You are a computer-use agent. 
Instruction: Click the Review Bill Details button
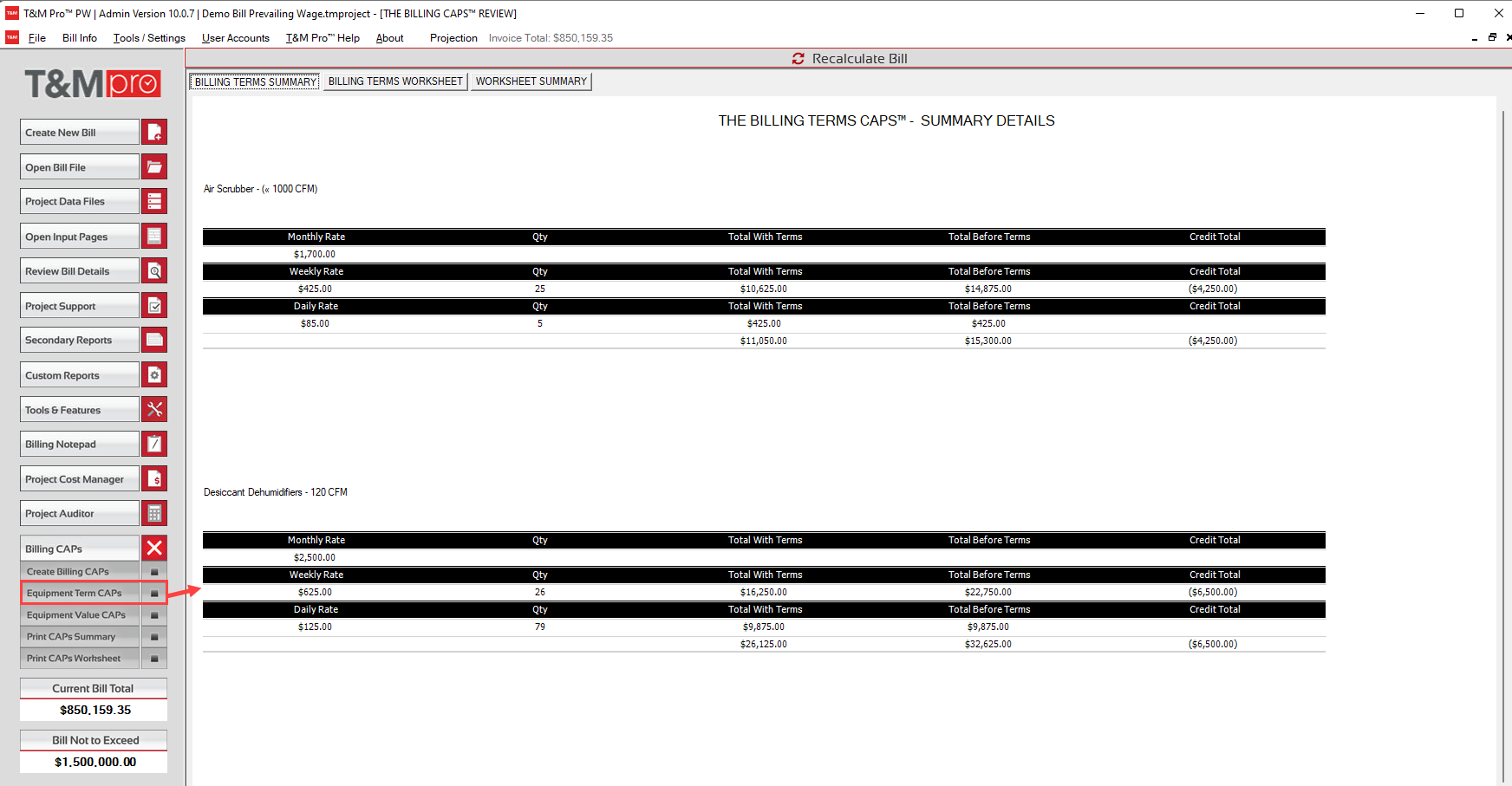80,270
